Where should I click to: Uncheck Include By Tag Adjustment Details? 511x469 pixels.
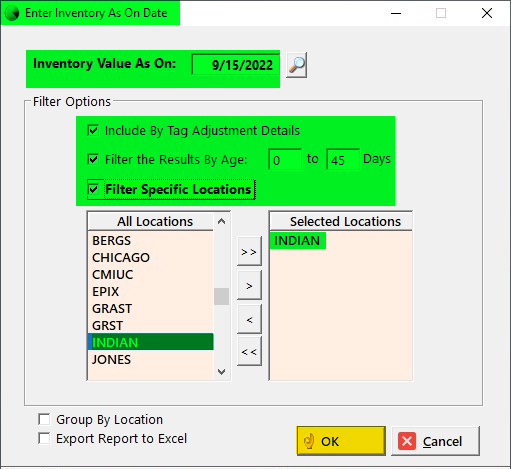[93, 130]
